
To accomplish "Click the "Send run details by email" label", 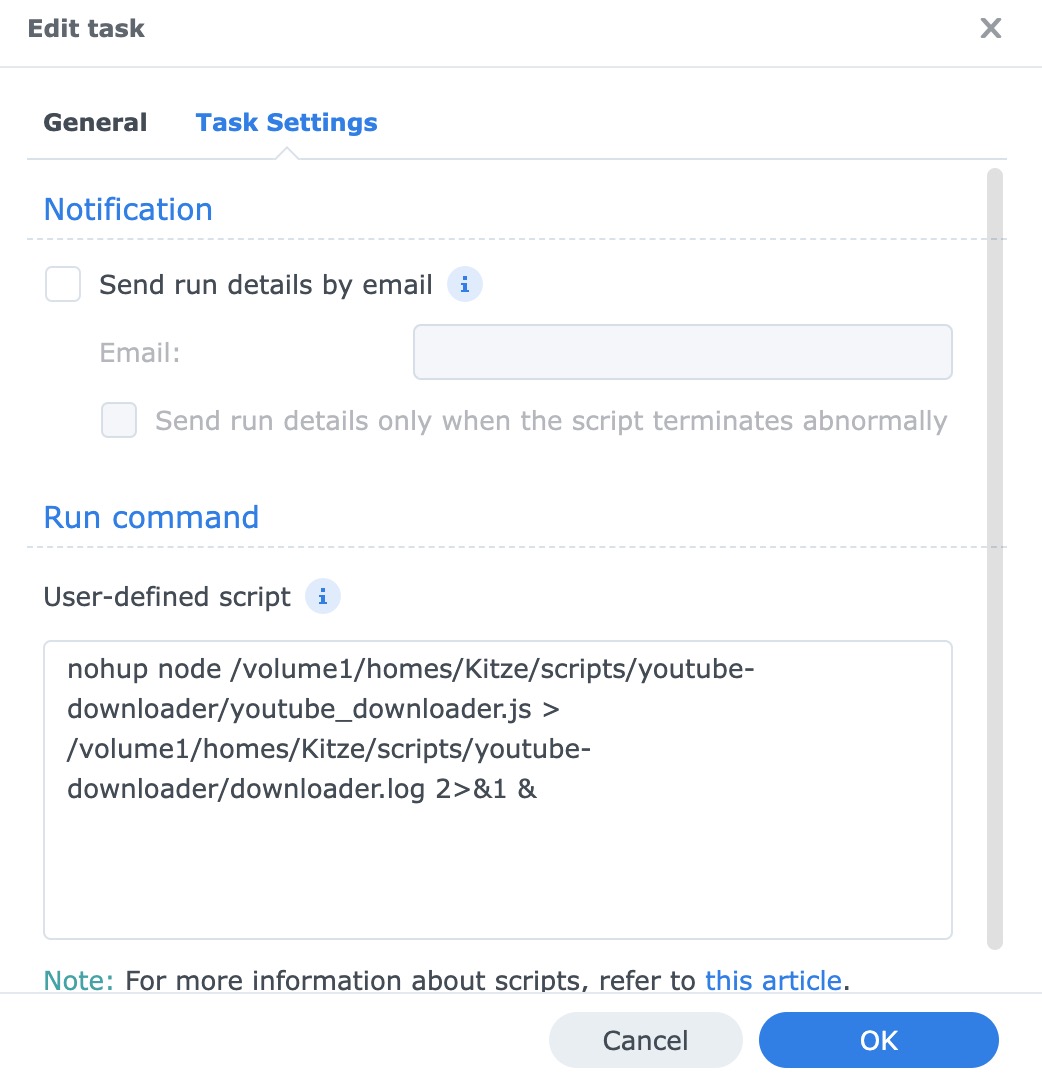I will tap(265, 285).
